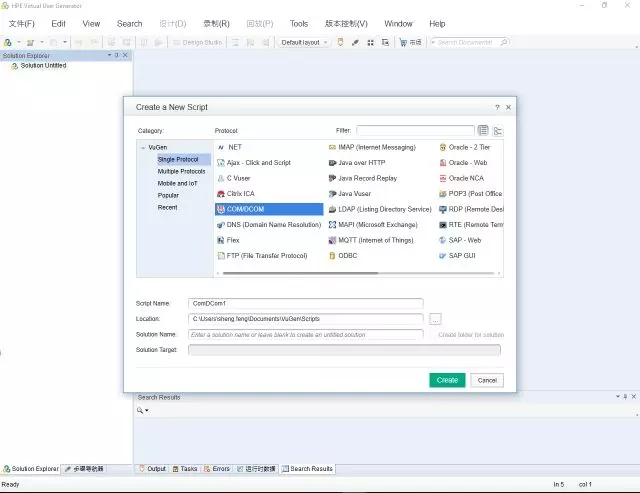Choose DNS (Domain Name Resolution) protocol

[269, 225]
